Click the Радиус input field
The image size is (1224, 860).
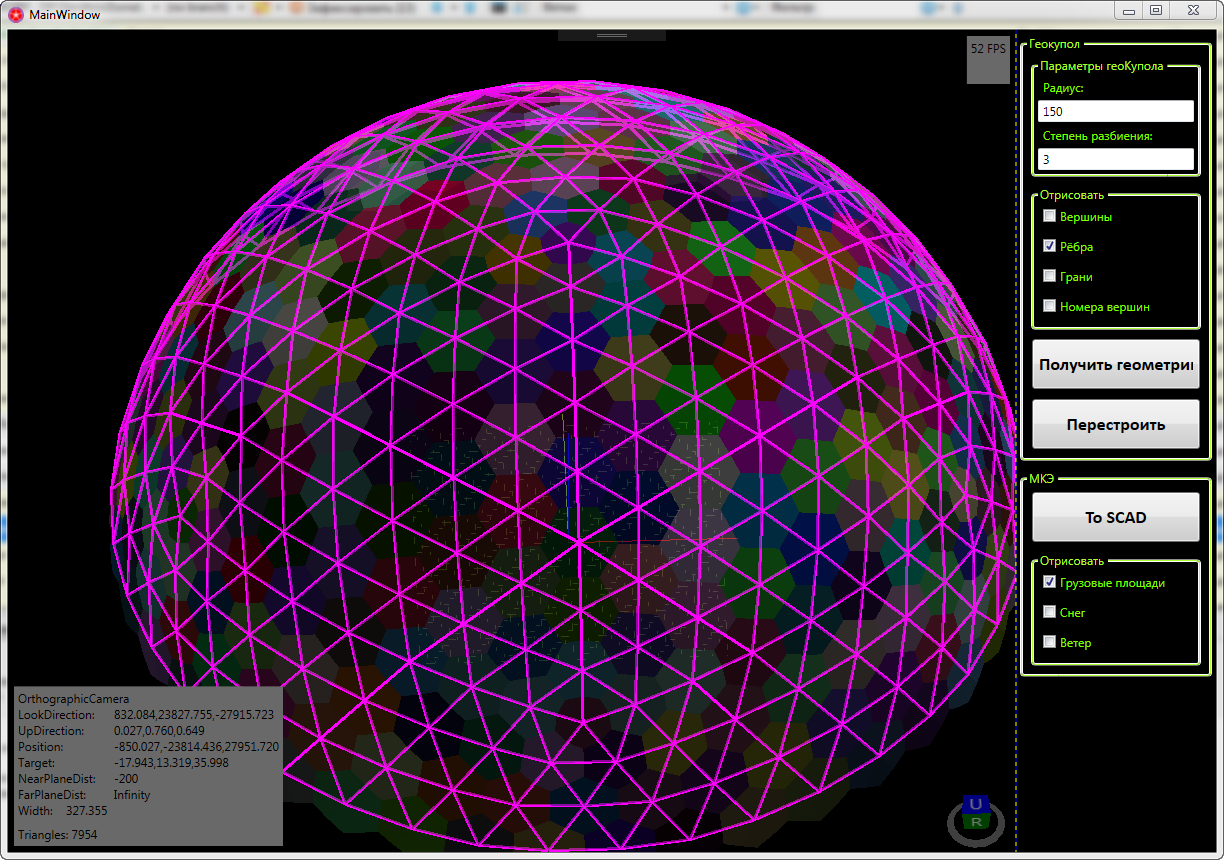(1115, 111)
